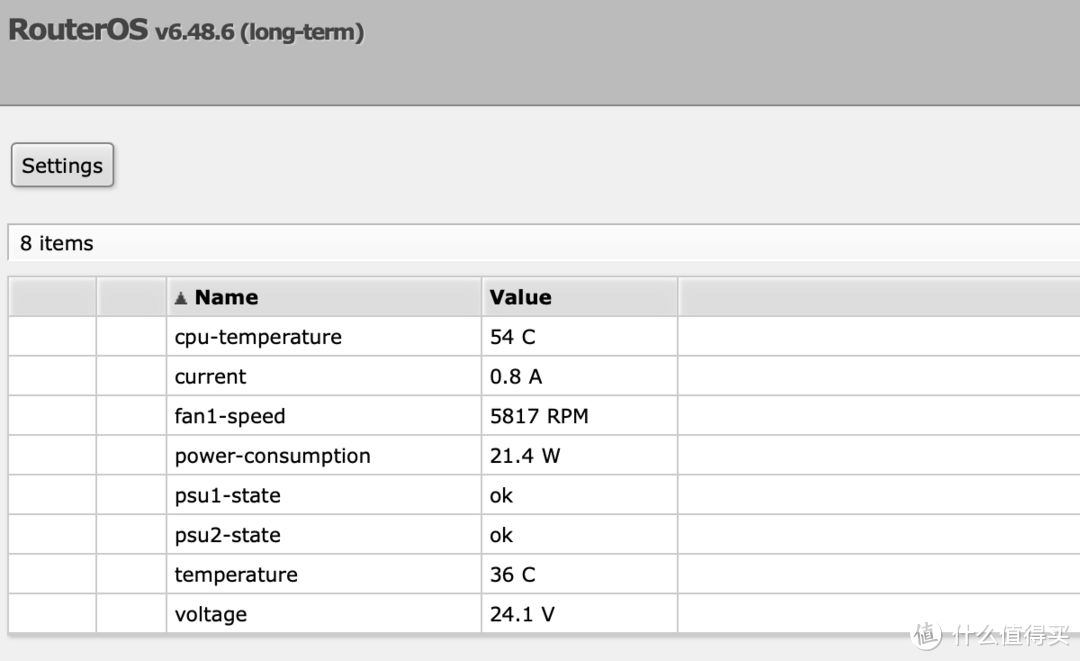Click the 24.1 V value cell
The image size is (1080, 661).
click(x=522, y=614)
